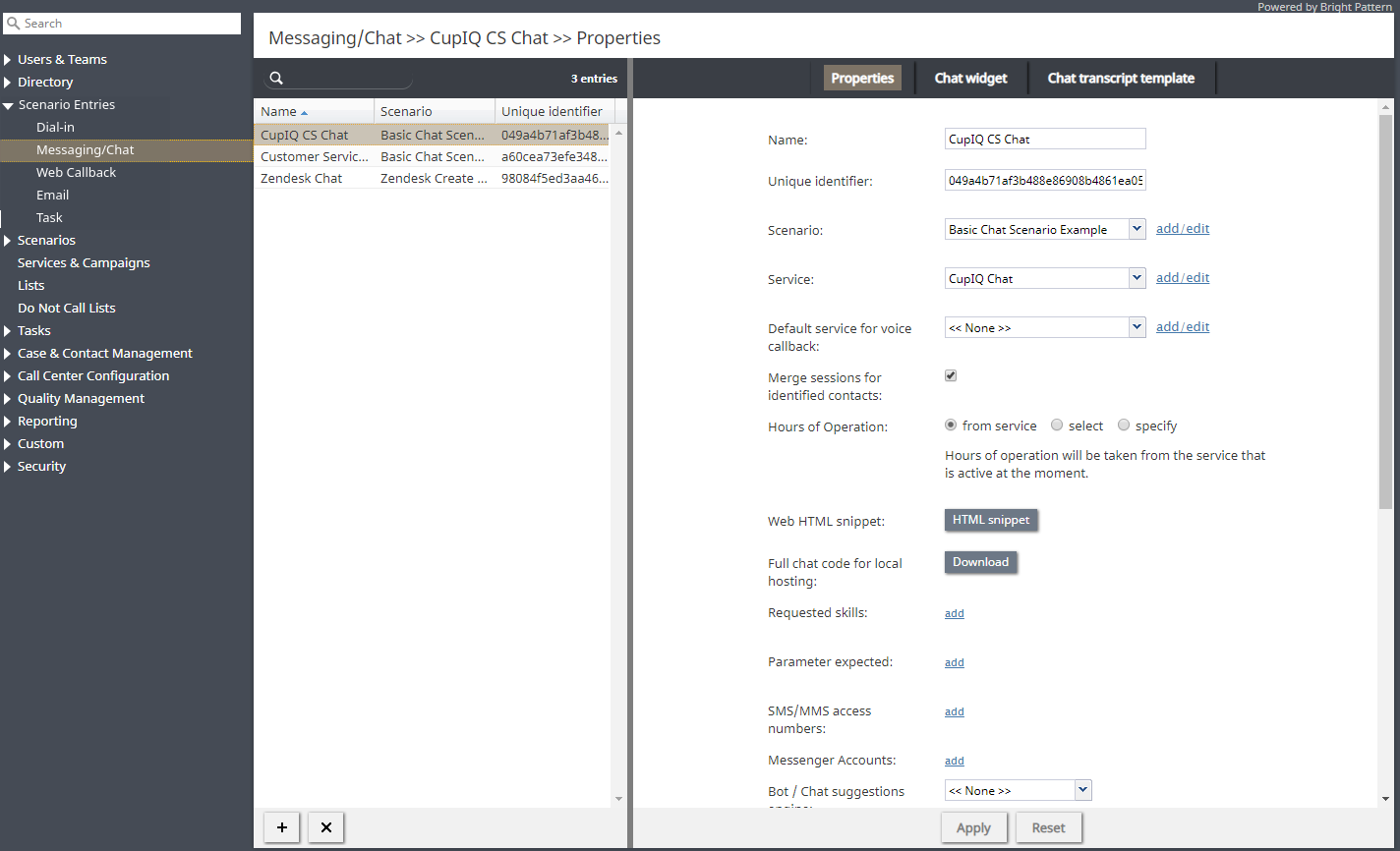Click the HTML snippet button

(x=991, y=520)
